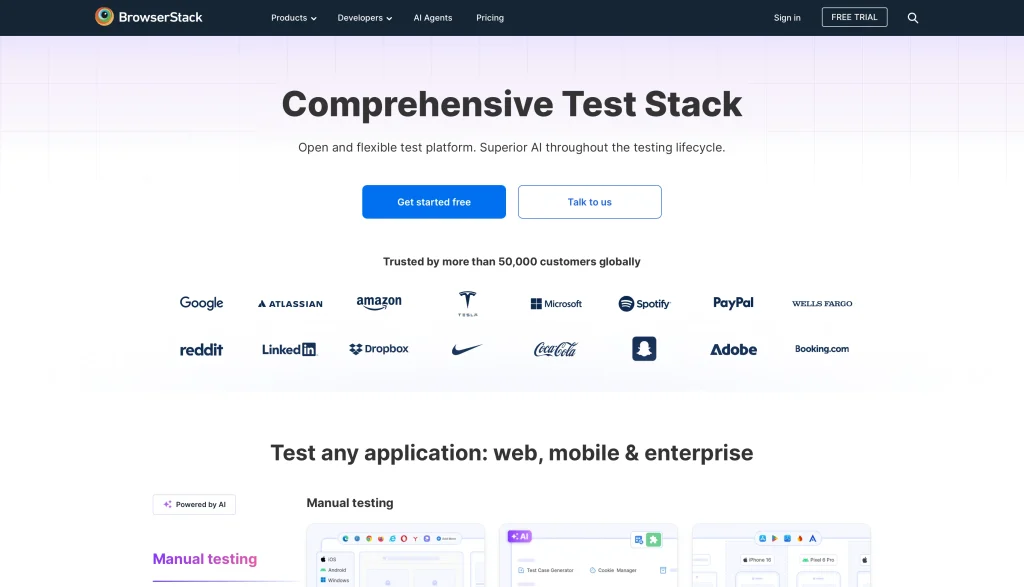Viewport: 1024px width, 587px height.
Task: Click the Spotify logo in the customers row
Action: 644,303
